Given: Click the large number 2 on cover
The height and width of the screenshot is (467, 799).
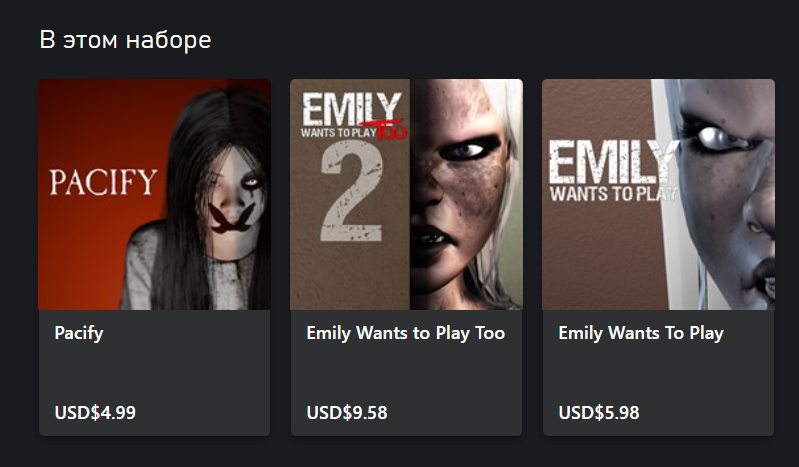Looking at the screenshot, I should 351,198.
